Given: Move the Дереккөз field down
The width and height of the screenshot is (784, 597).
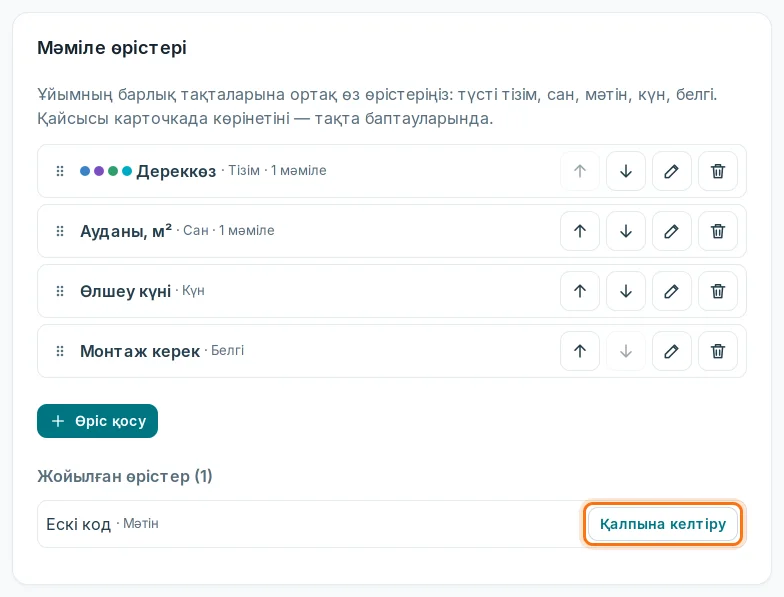Looking at the screenshot, I should pyautogui.click(x=626, y=171).
